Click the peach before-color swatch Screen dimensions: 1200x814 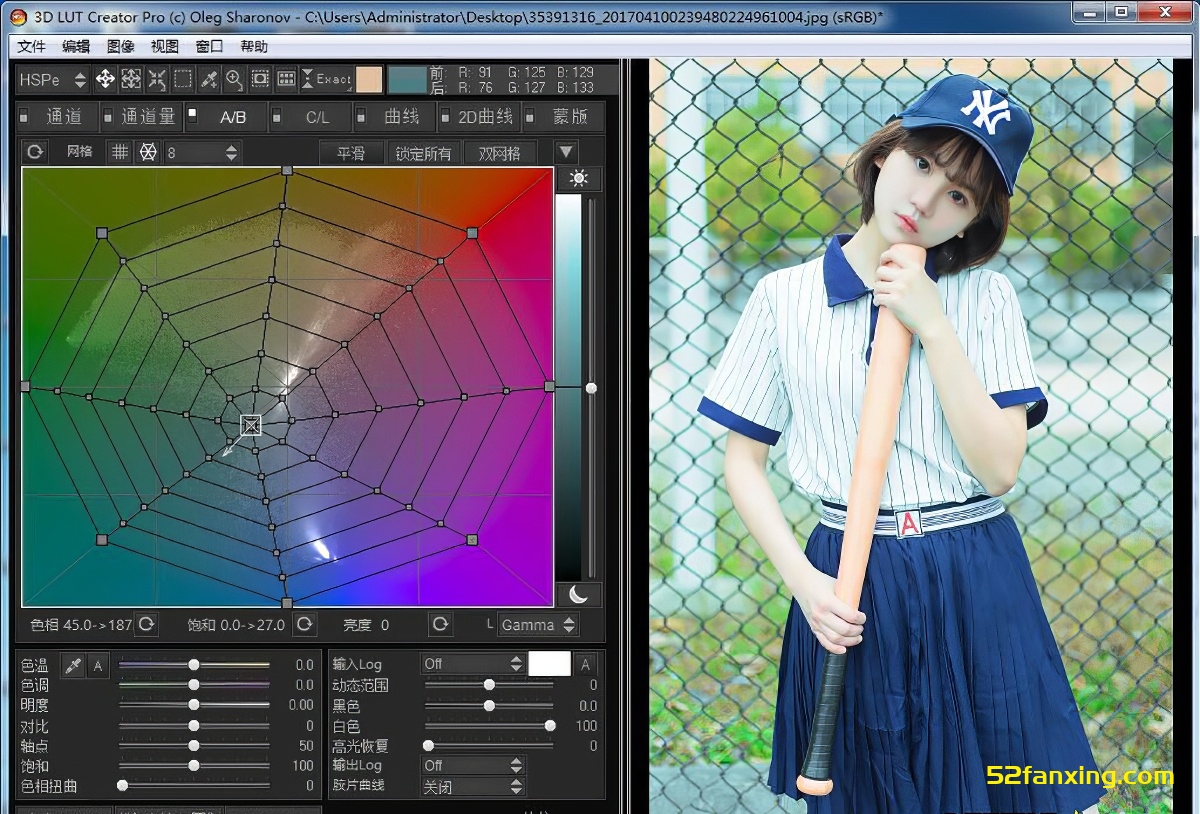[x=369, y=80]
